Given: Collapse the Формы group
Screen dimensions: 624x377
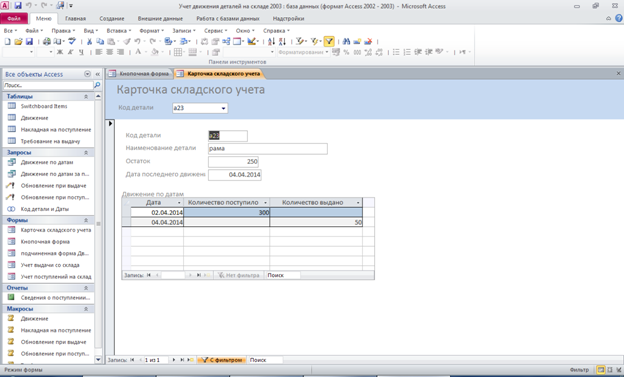Looking at the screenshot, I should tap(86, 220).
